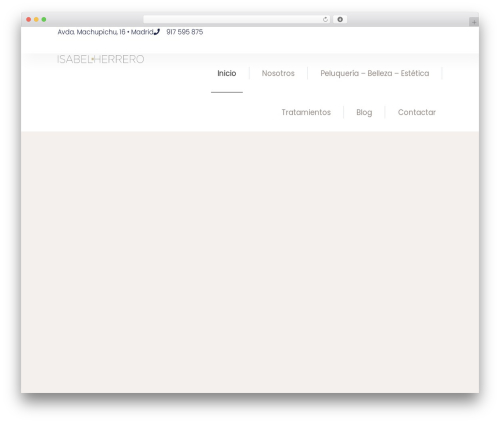Maximize the window with green button
Screen dimensions: 500x423
coord(44,20)
